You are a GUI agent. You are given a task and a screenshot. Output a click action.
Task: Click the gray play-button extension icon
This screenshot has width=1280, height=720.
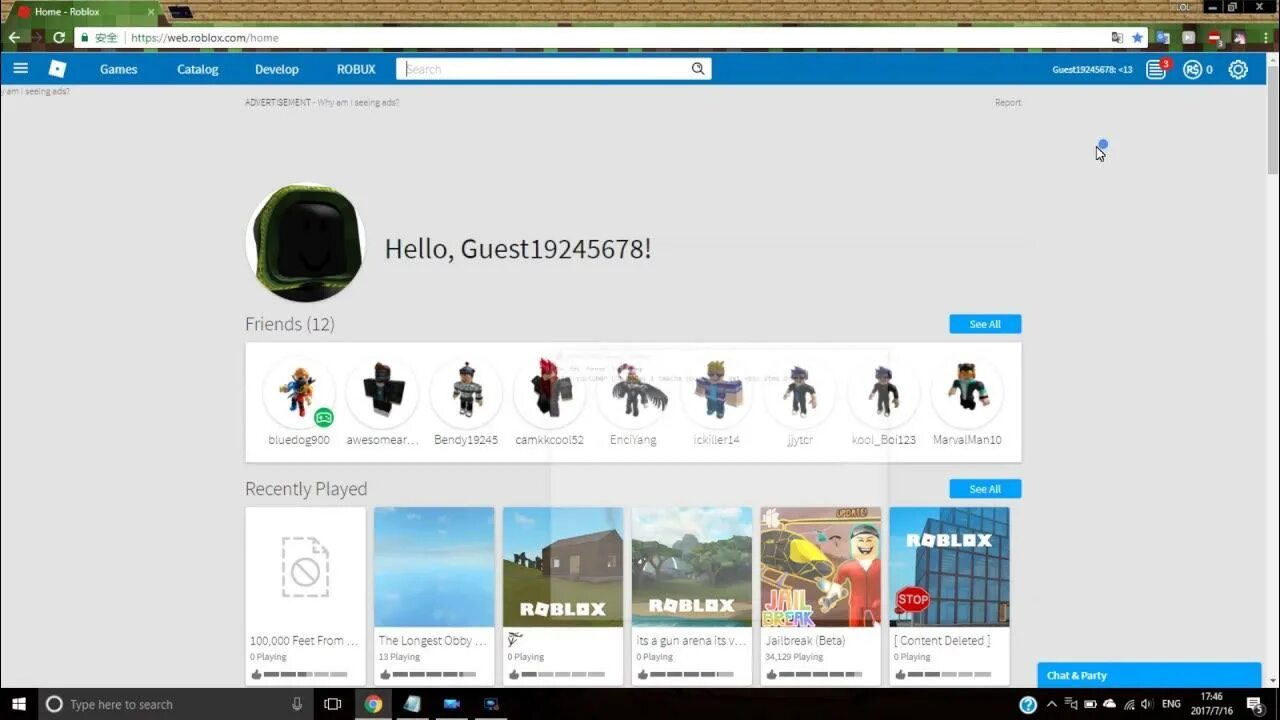(1188, 38)
